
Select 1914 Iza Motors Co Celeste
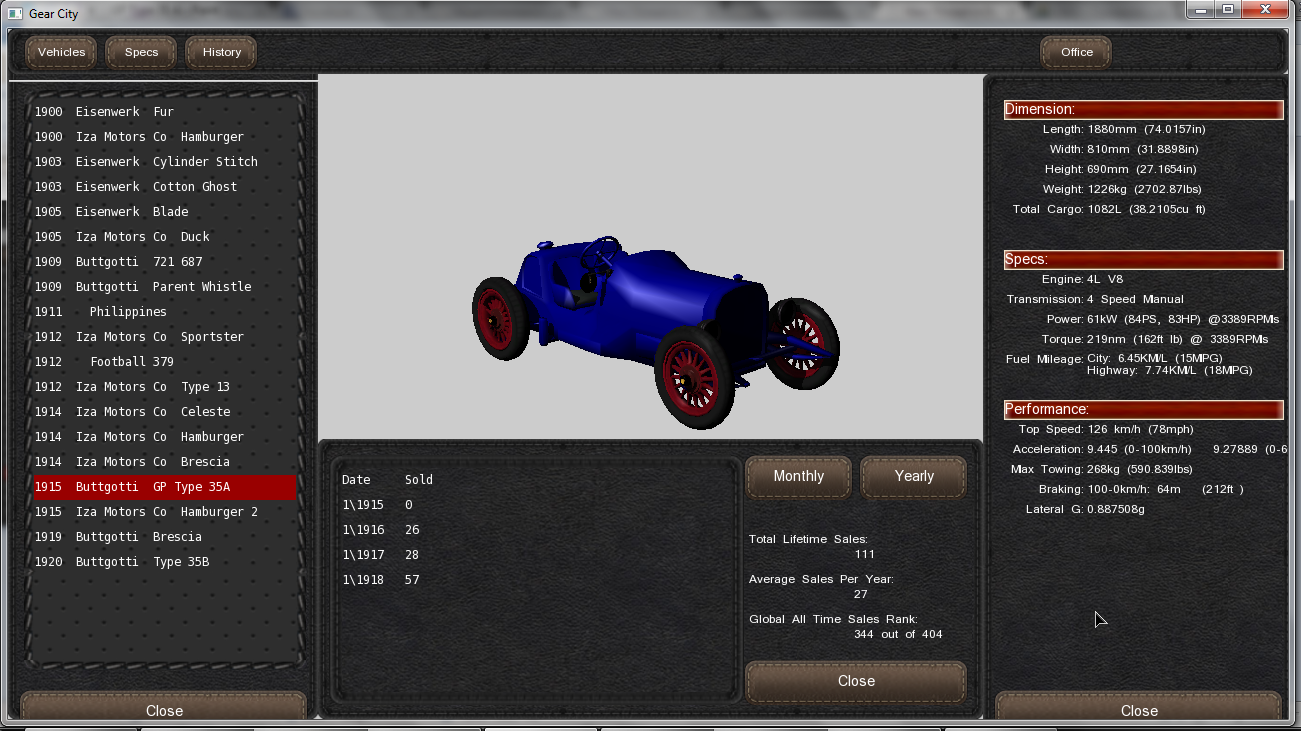[132, 412]
